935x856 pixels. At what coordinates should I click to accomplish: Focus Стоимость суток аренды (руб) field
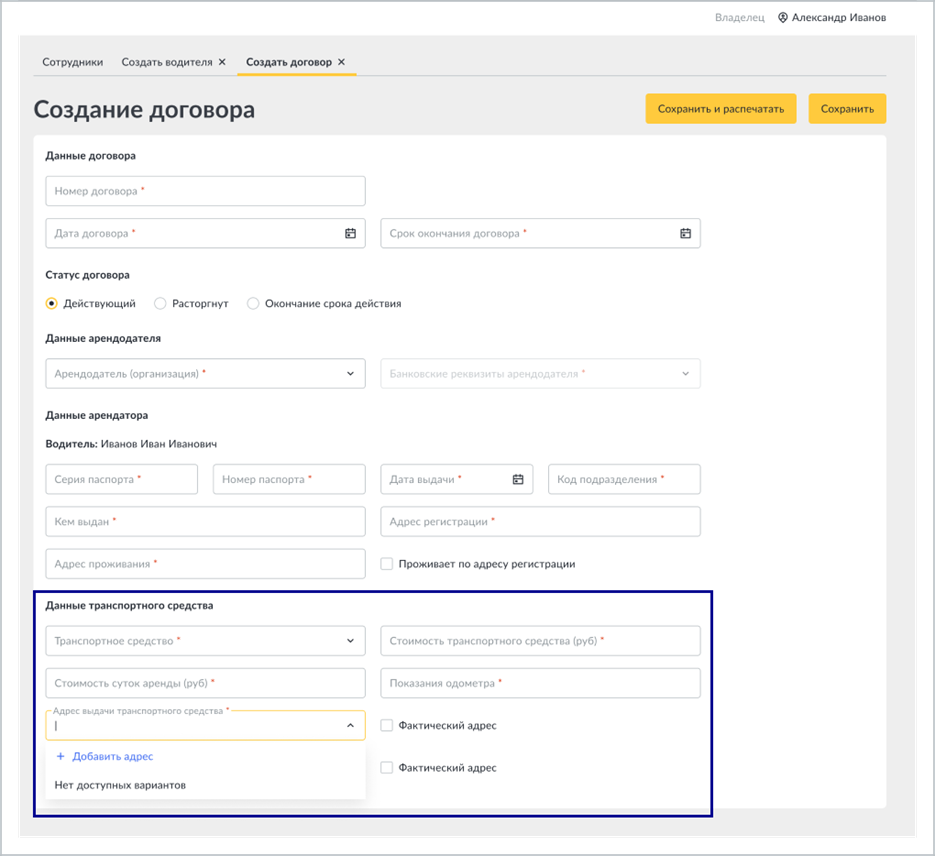[206, 683]
